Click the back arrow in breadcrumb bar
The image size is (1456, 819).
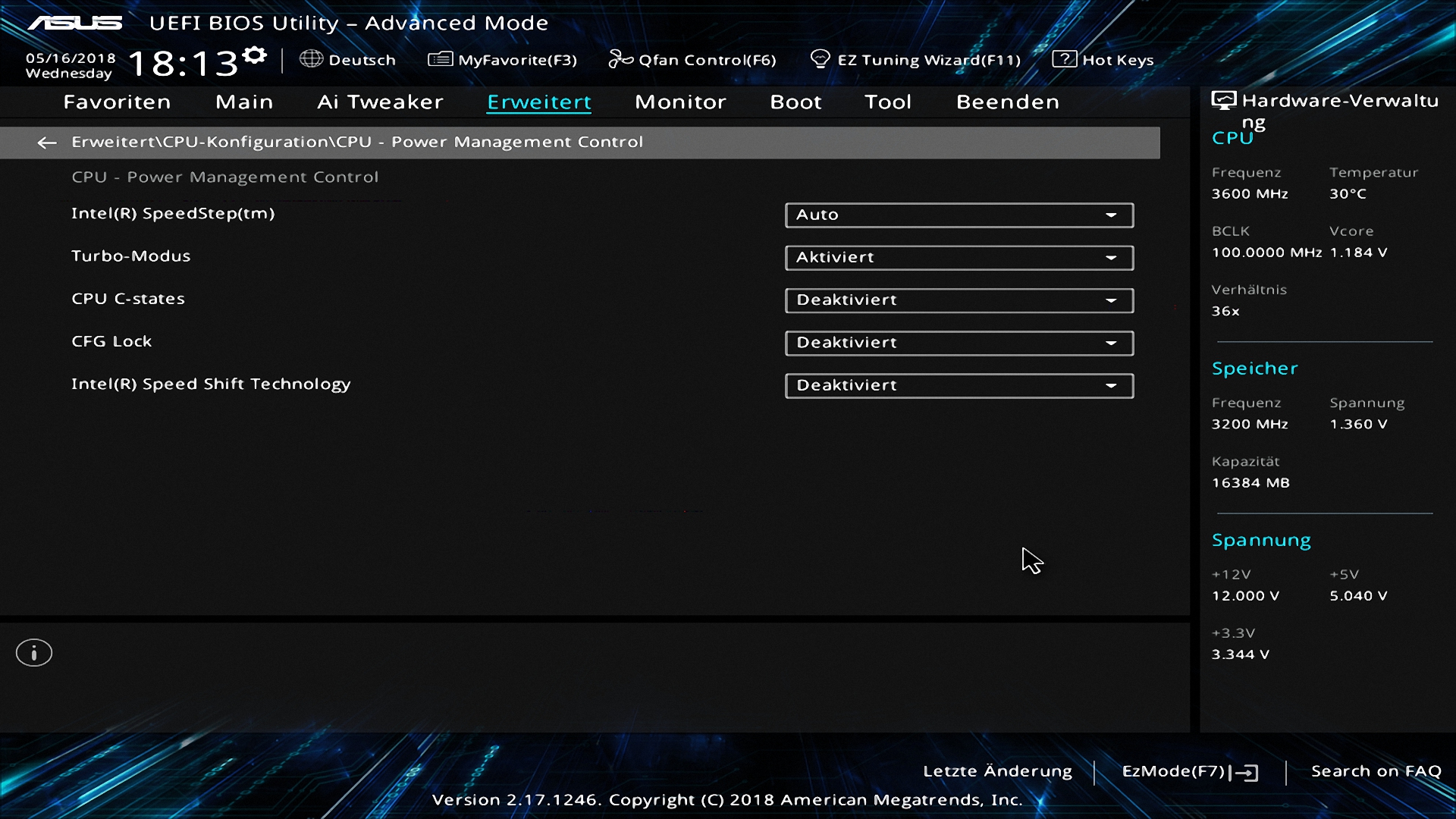[x=47, y=143]
